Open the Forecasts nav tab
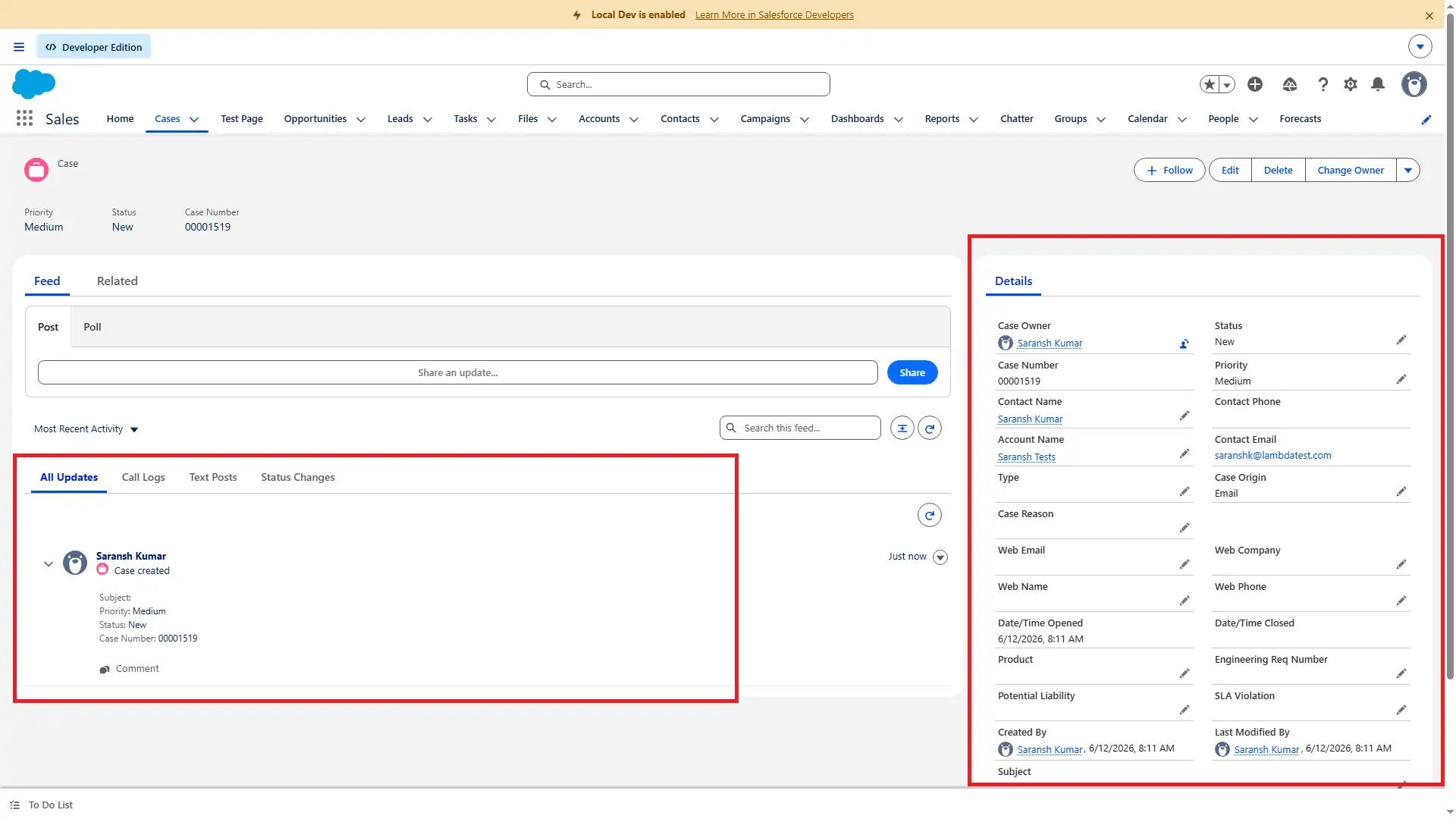This screenshot has height=819, width=1456. pyautogui.click(x=1301, y=119)
